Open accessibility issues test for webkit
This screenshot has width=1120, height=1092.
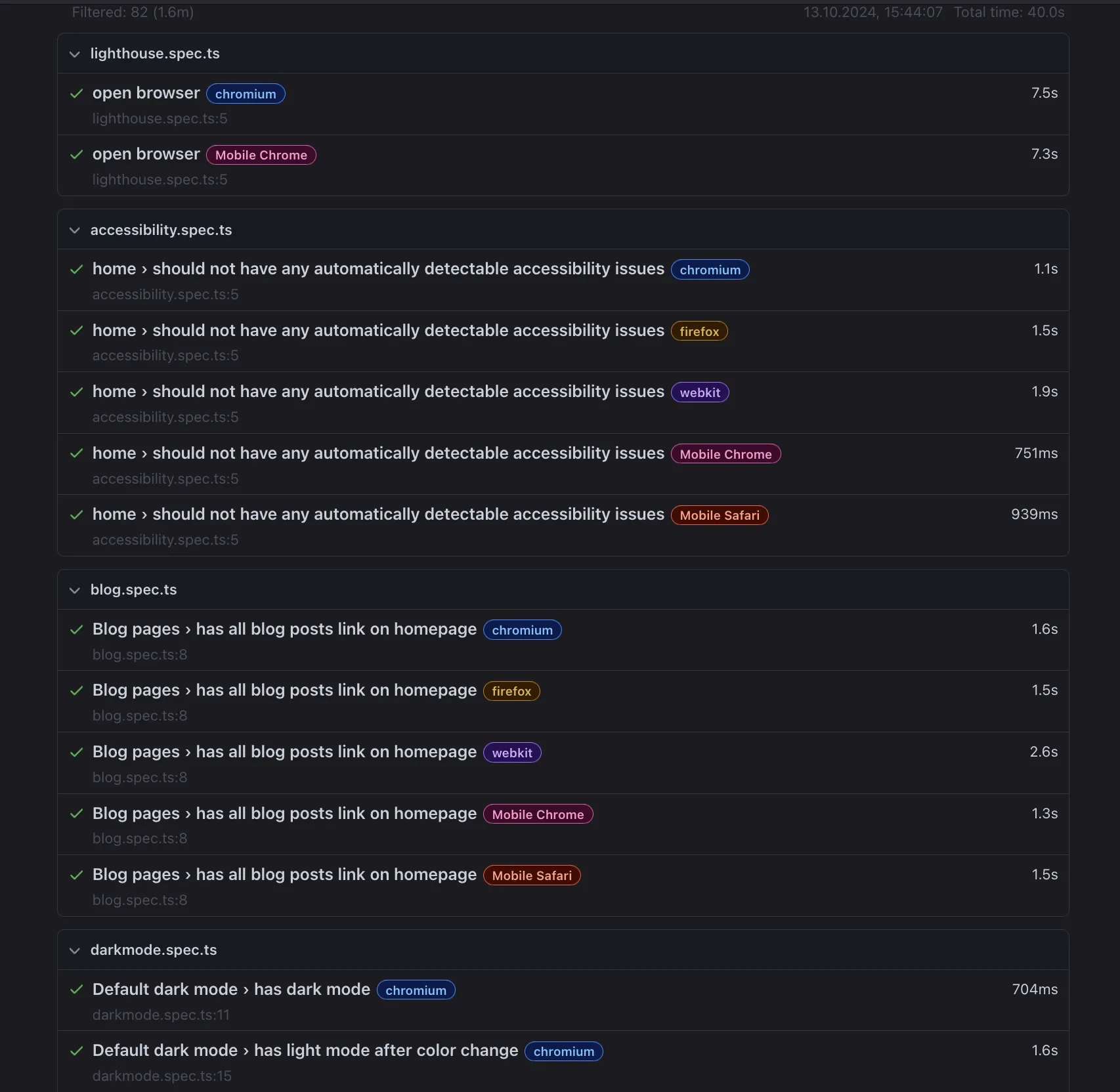pyautogui.click(x=378, y=392)
